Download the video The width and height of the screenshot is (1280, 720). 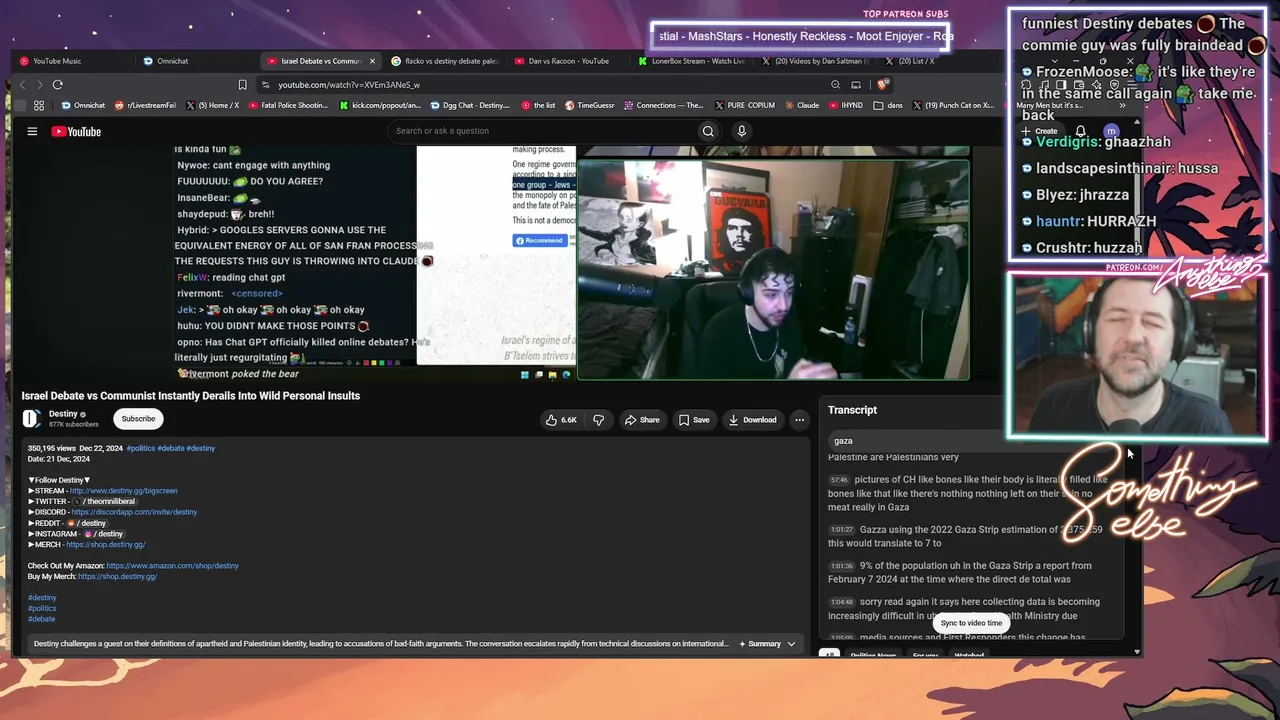pos(752,420)
